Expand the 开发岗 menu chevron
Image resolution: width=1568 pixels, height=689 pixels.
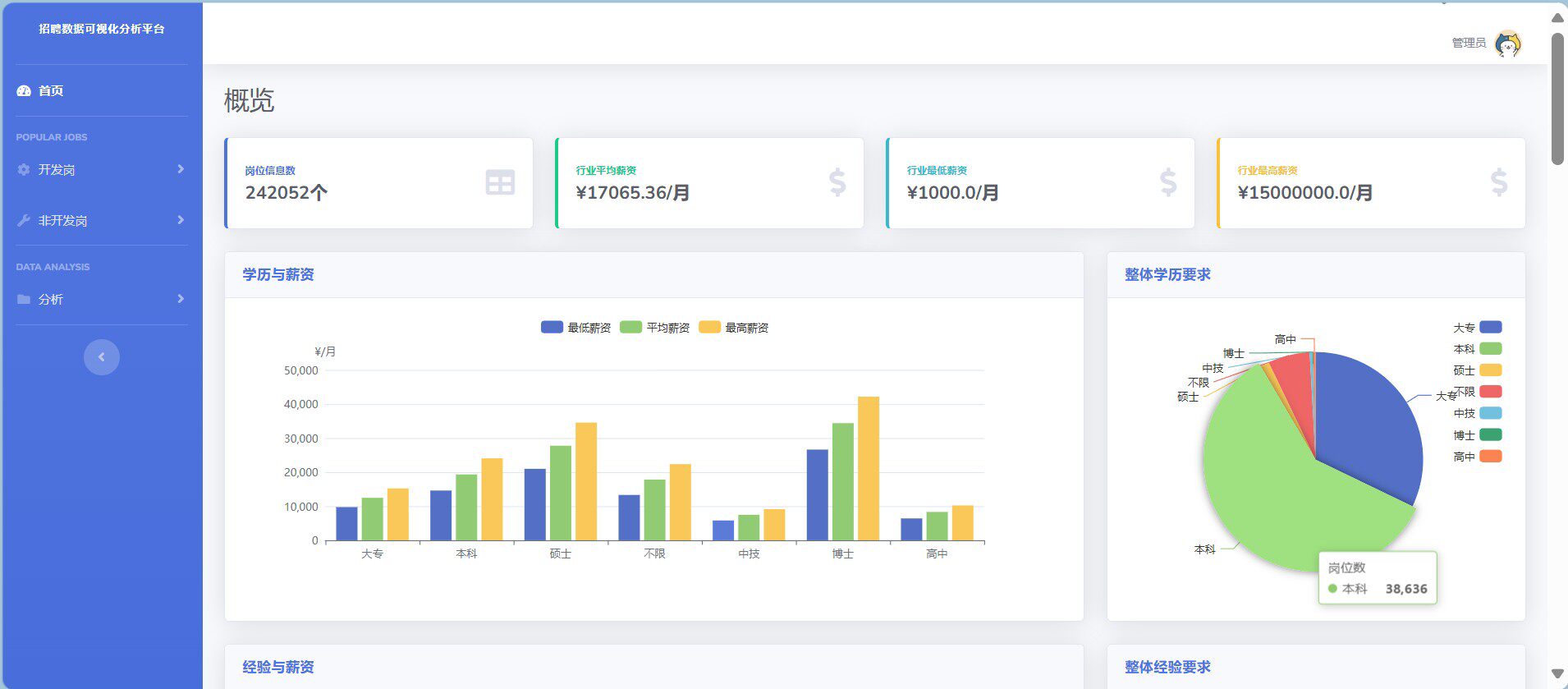click(181, 169)
